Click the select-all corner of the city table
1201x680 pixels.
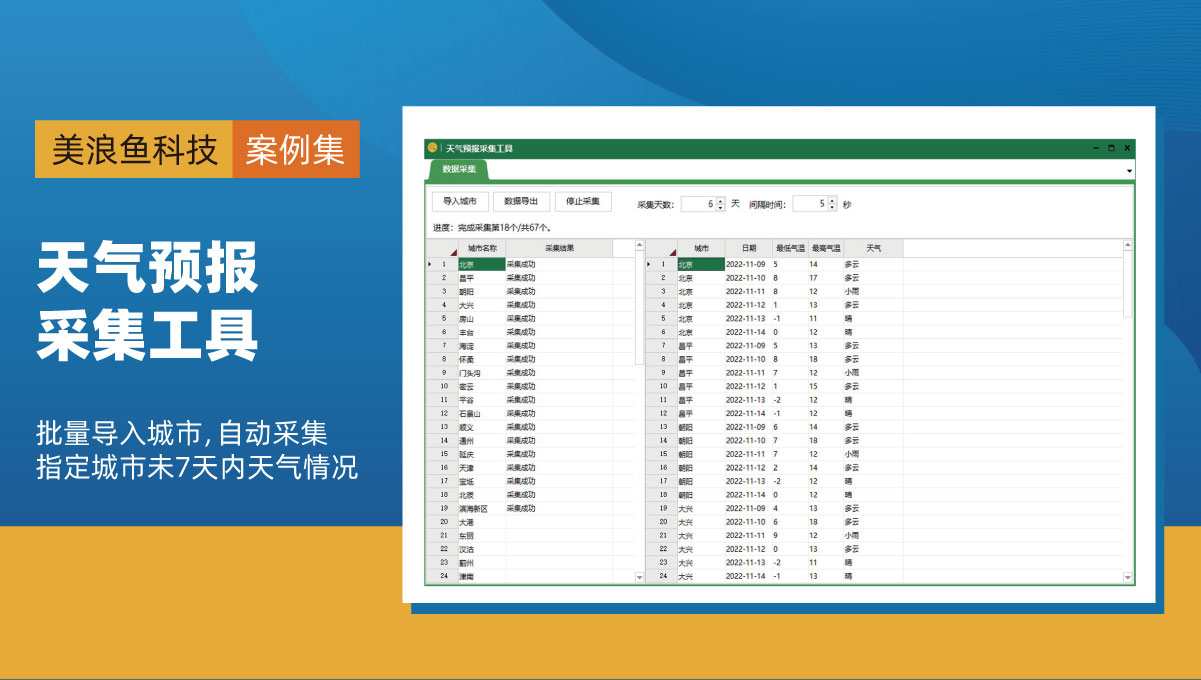(442, 248)
